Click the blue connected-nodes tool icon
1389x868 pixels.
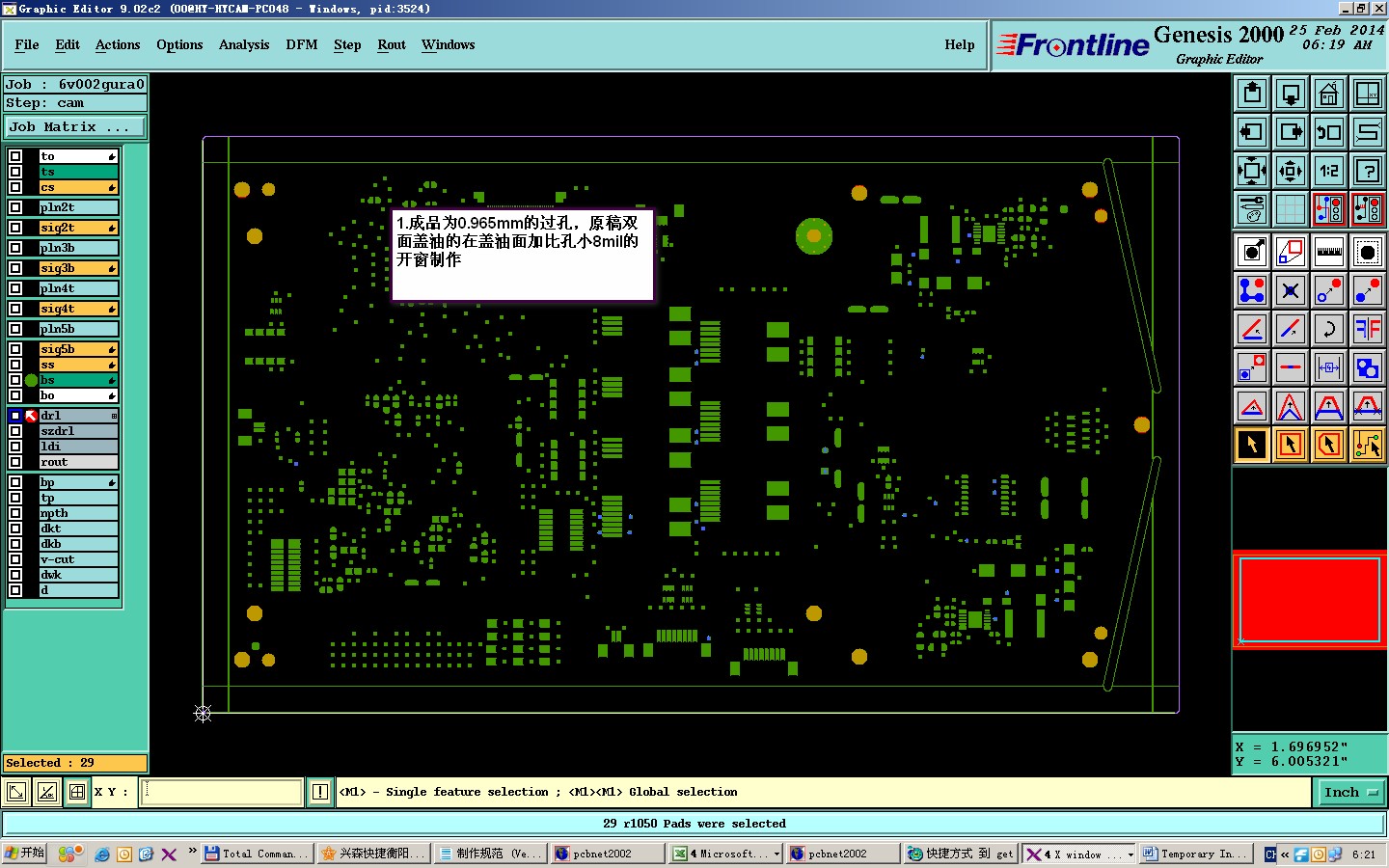(x=1252, y=290)
